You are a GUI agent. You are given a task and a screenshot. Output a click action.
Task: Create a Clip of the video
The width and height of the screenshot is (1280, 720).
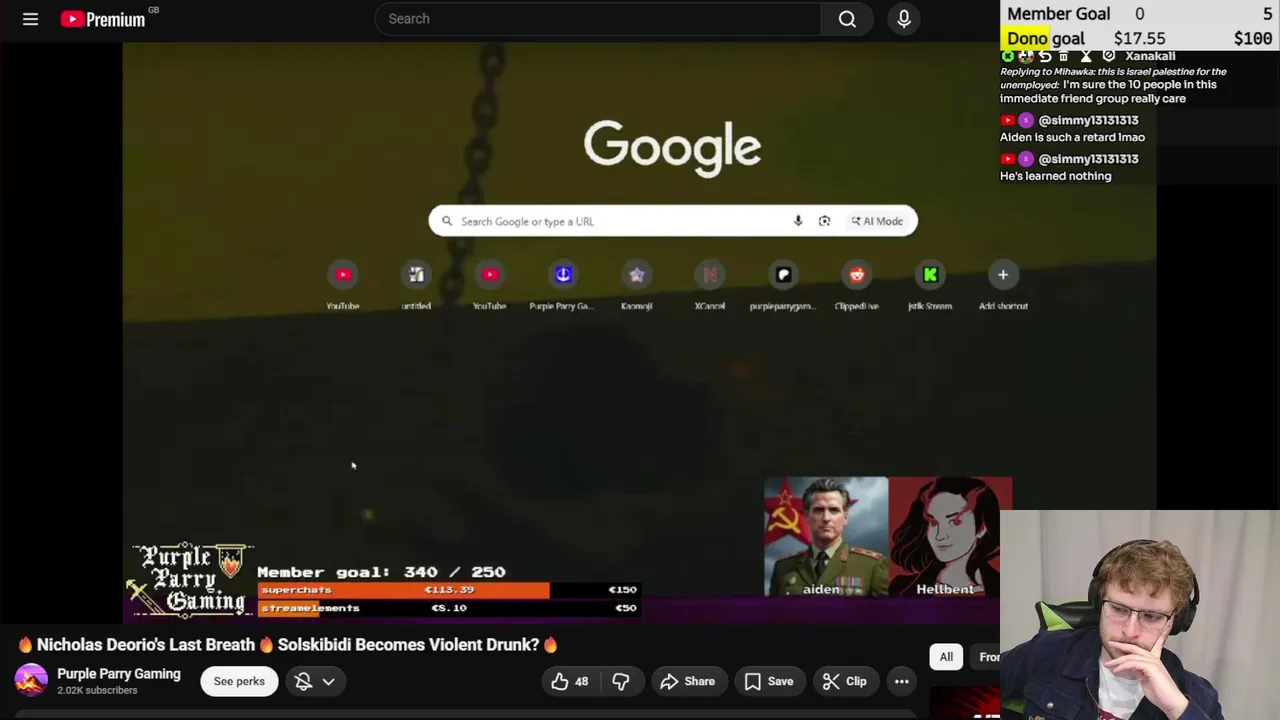pyautogui.click(x=845, y=681)
